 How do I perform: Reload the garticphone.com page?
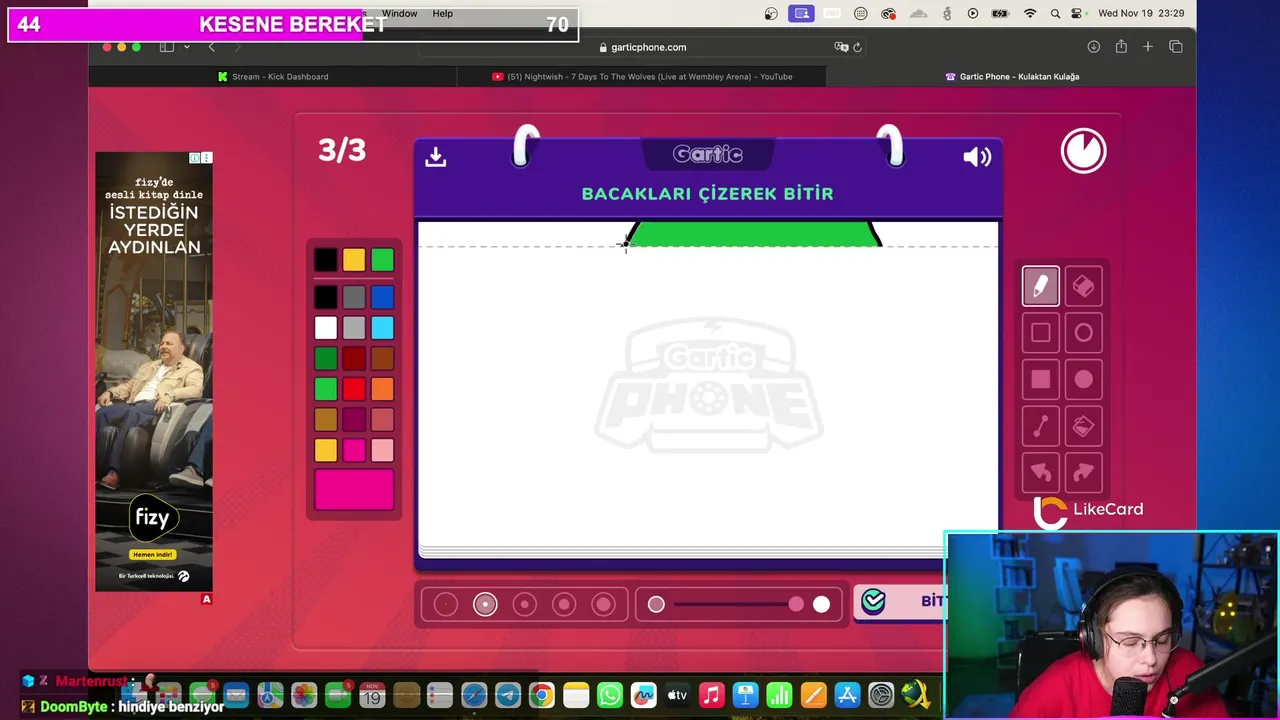tap(857, 47)
